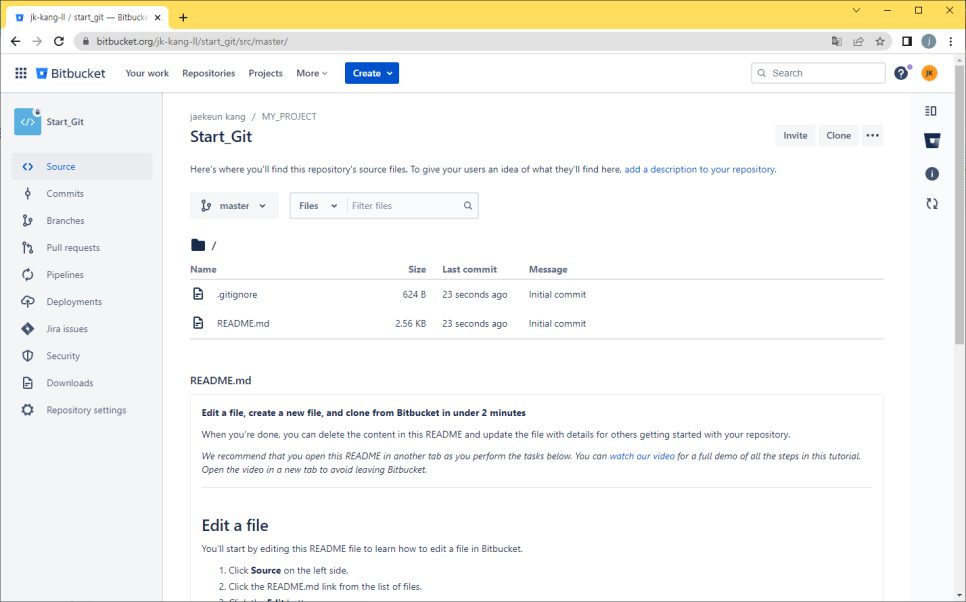Open the help question mark icon
Viewport: 966px width, 602px height.
click(x=901, y=73)
